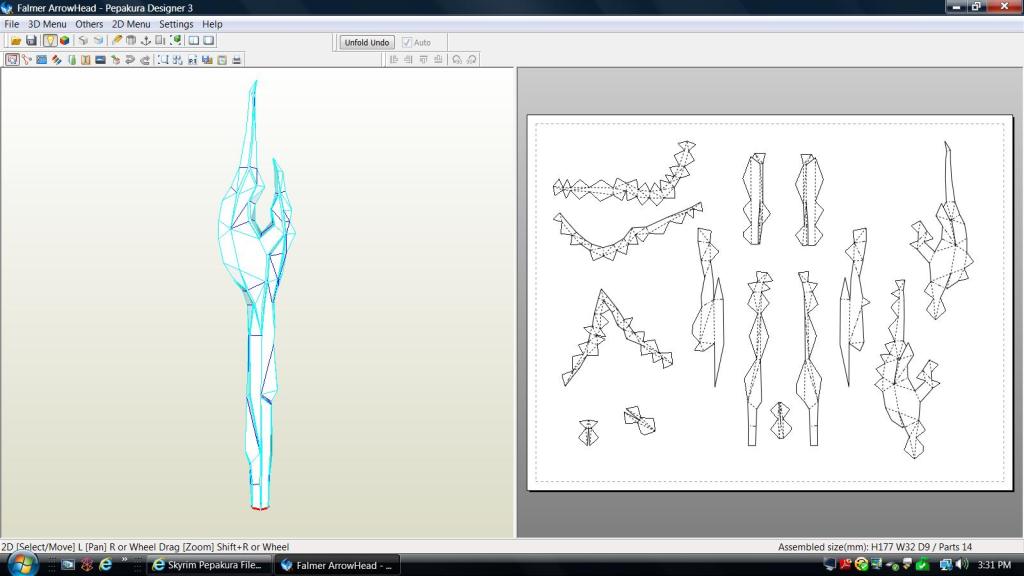Open the 2D Menu
This screenshot has height=576, width=1024.
tap(131, 24)
